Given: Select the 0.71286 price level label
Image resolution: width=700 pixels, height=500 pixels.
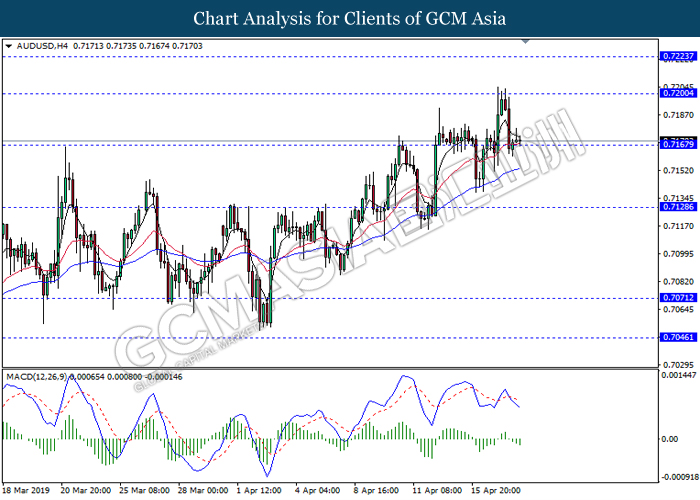Looking at the screenshot, I should click(678, 207).
